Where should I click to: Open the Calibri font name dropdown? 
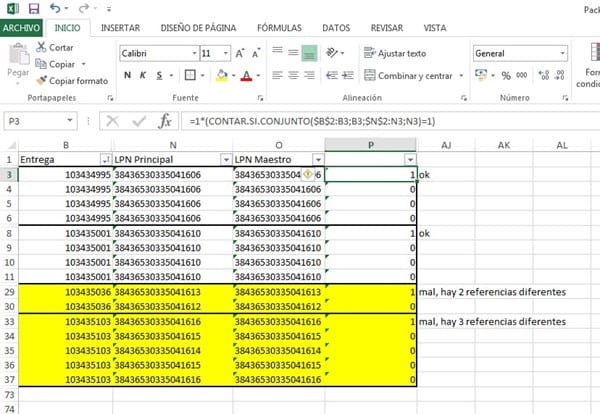192,53
